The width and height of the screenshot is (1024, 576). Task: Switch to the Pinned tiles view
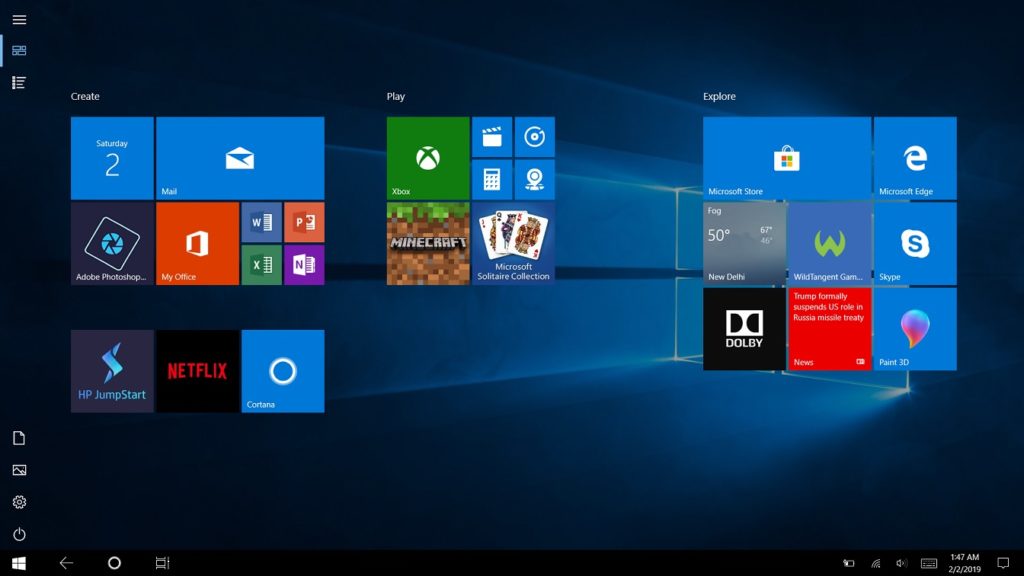pos(18,50)
